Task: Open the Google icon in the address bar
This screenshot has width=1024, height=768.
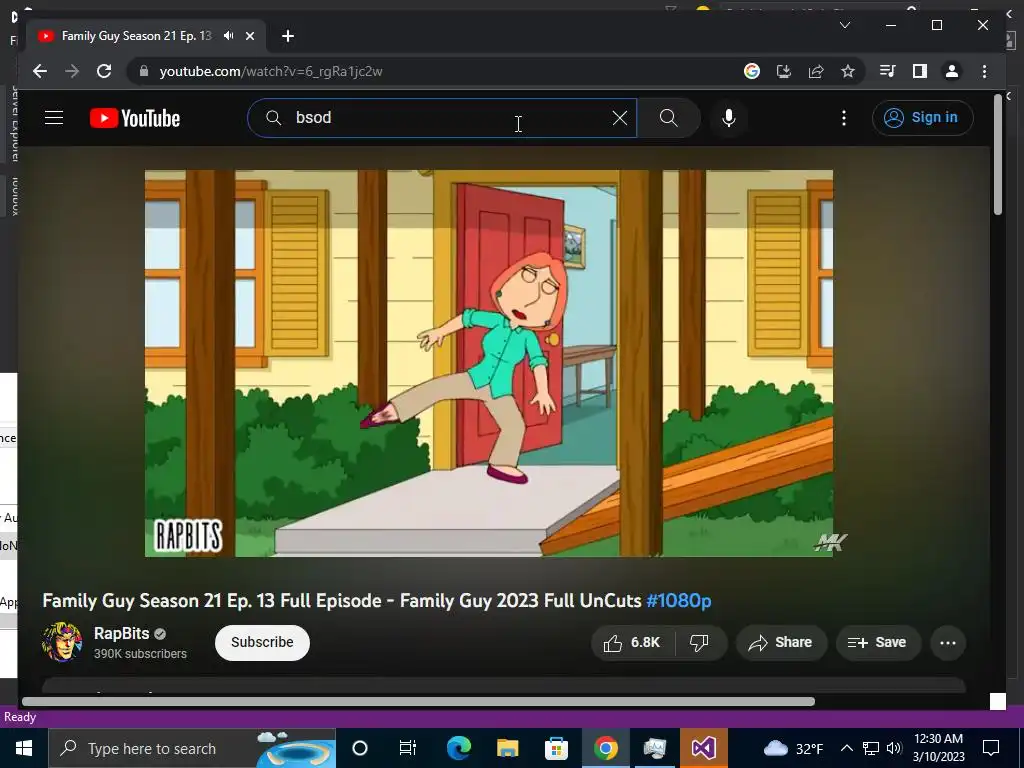Action: 752,71
